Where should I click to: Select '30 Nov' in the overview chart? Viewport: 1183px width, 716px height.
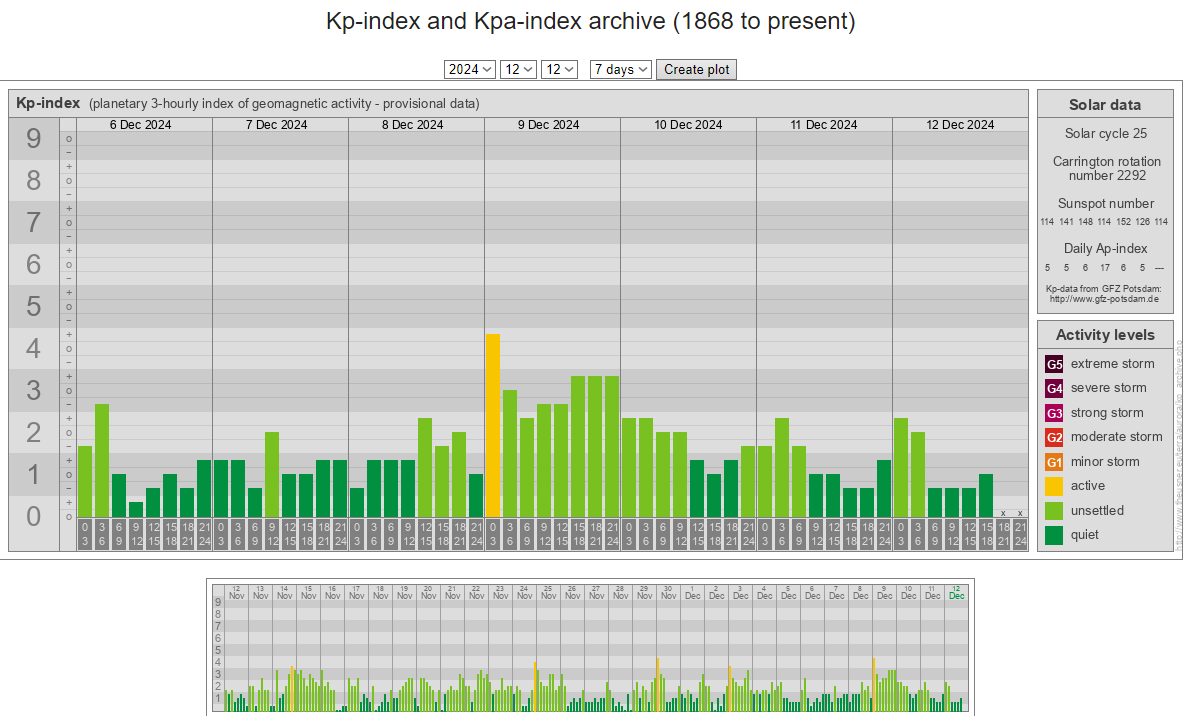(x=668, y=592)
